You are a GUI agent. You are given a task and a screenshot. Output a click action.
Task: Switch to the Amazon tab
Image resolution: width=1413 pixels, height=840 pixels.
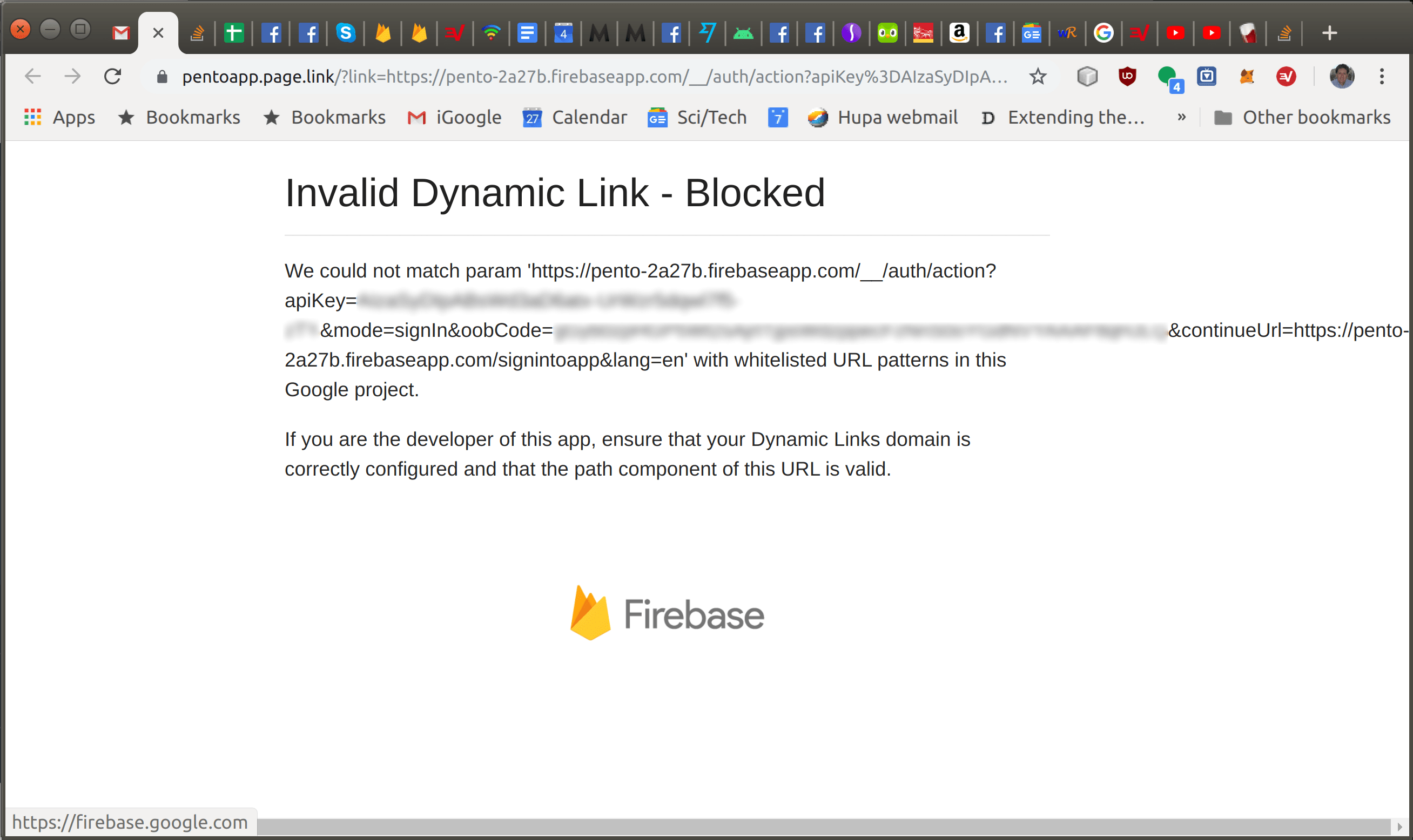(x=959, y=33)
